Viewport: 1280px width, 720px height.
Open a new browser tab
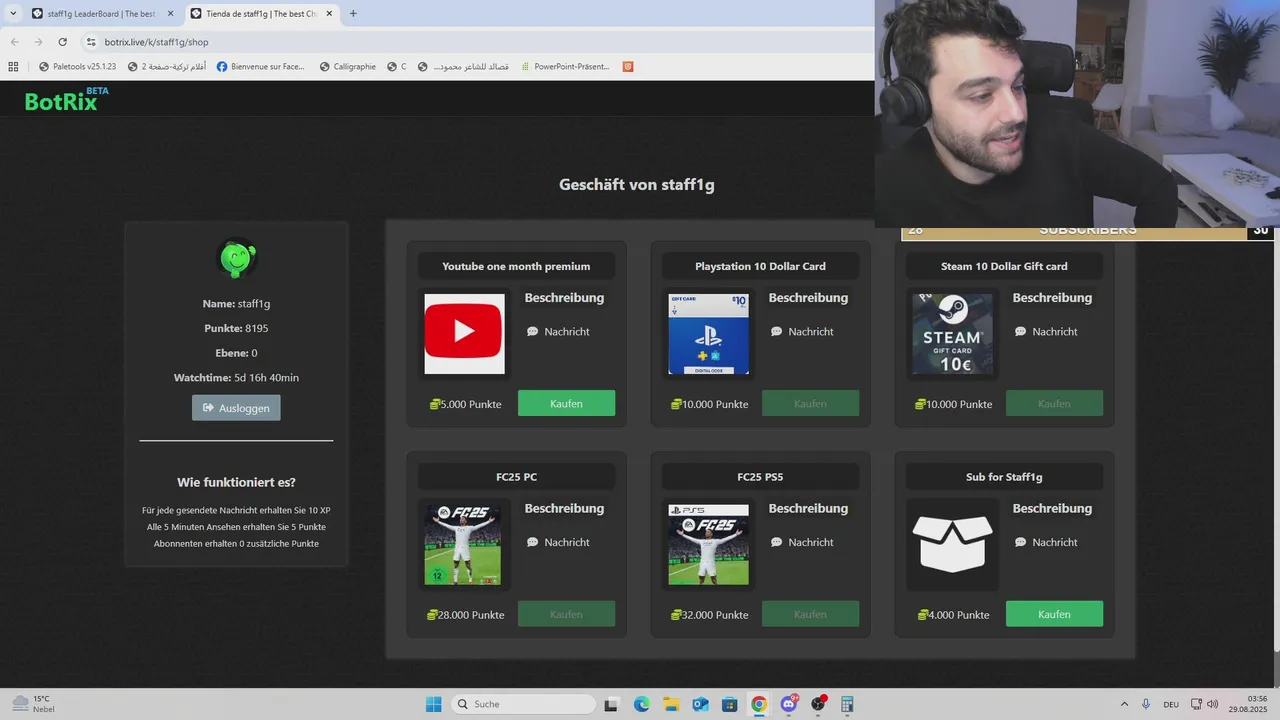(x=353, y=14)
